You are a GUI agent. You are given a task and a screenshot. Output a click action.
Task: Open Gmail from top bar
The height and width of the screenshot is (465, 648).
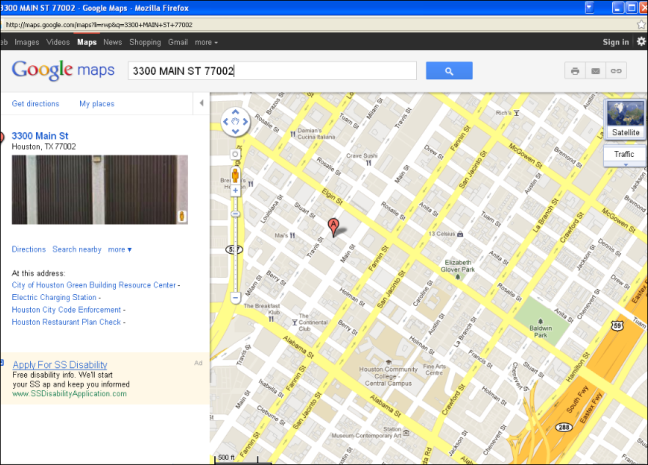[x=178, y=42]
